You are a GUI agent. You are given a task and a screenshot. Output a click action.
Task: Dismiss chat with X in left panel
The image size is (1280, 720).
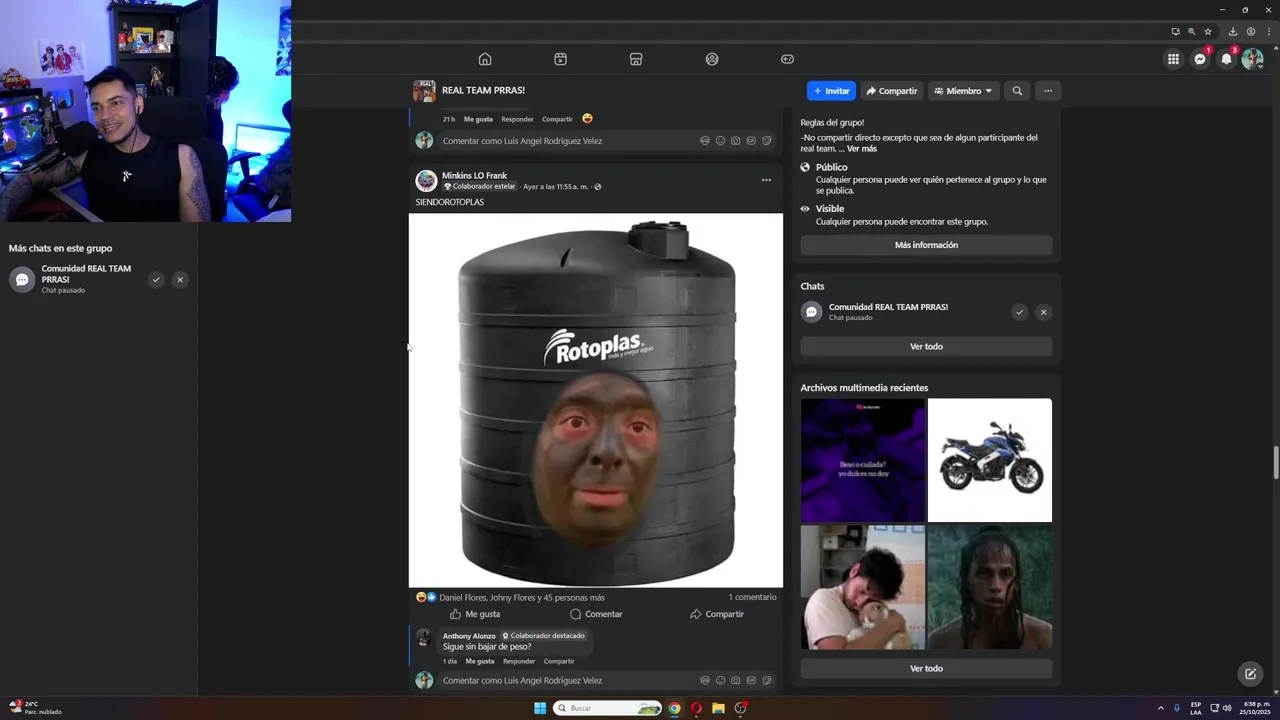point(180,280)
